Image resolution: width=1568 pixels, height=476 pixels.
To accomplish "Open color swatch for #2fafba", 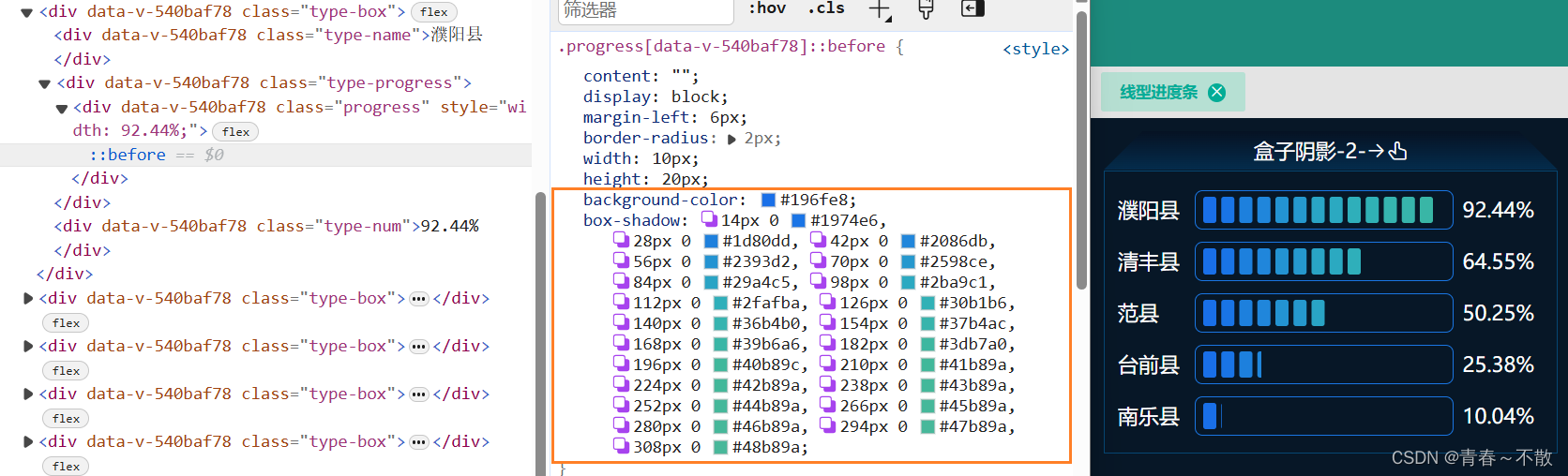I will (720, 303).
